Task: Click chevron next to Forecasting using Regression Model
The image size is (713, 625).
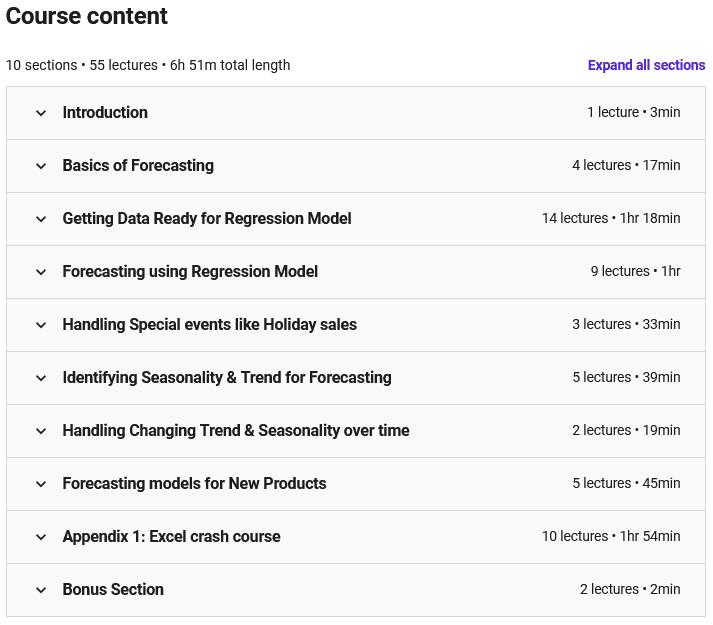Action: pyautogui.click(x=41, y=272)
